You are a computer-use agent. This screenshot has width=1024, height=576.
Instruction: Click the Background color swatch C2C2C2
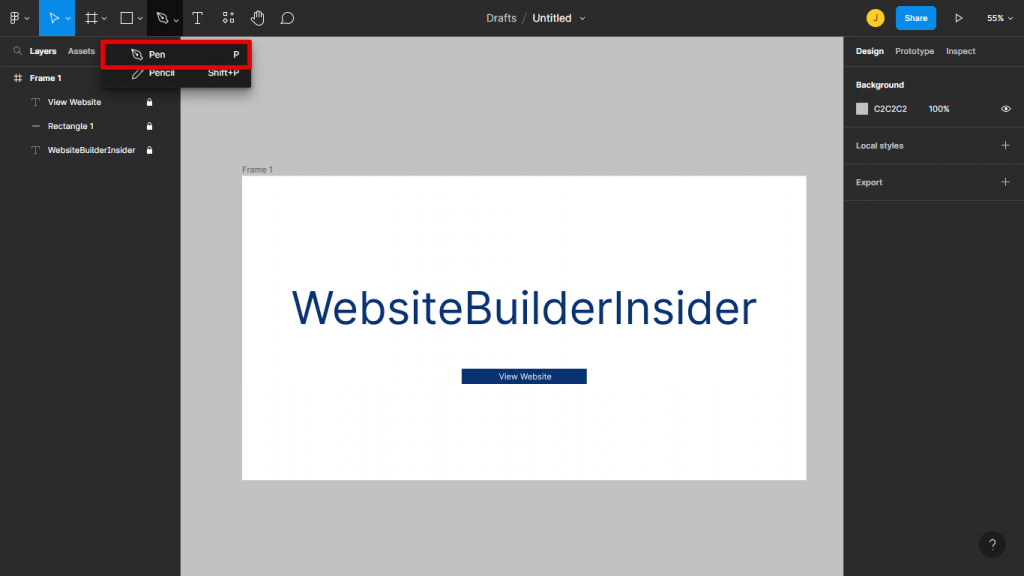(x=861, y=109)
